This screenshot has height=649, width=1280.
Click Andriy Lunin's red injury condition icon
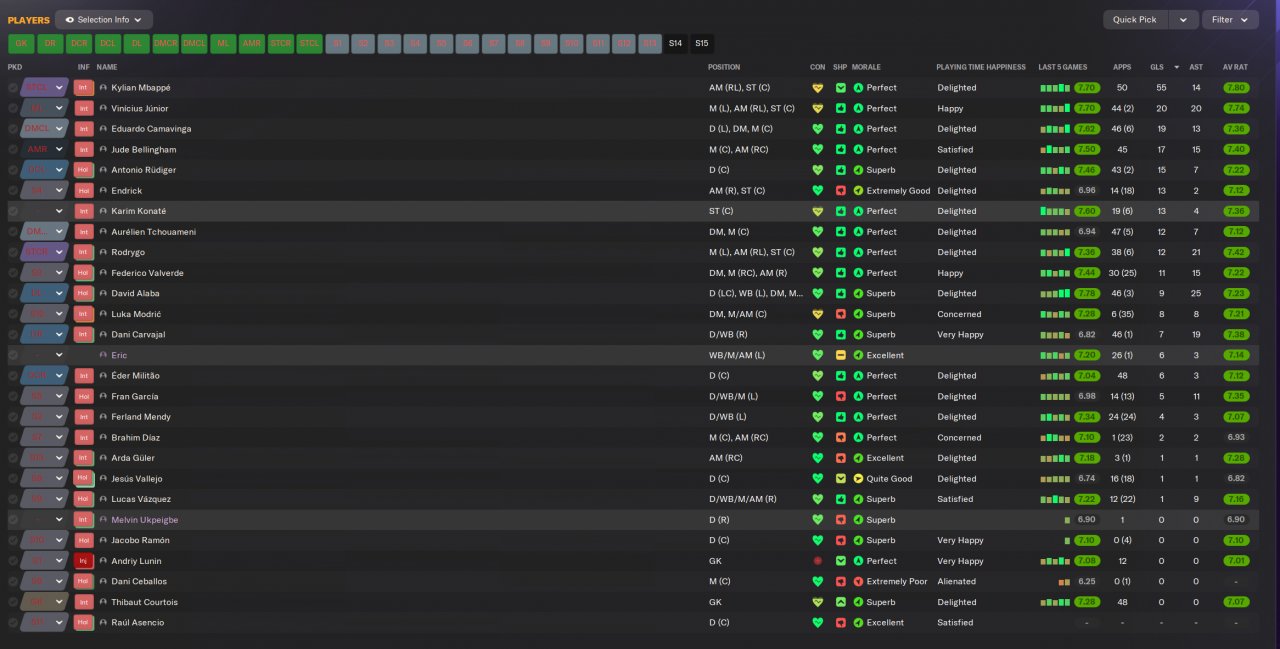(817, 561)
